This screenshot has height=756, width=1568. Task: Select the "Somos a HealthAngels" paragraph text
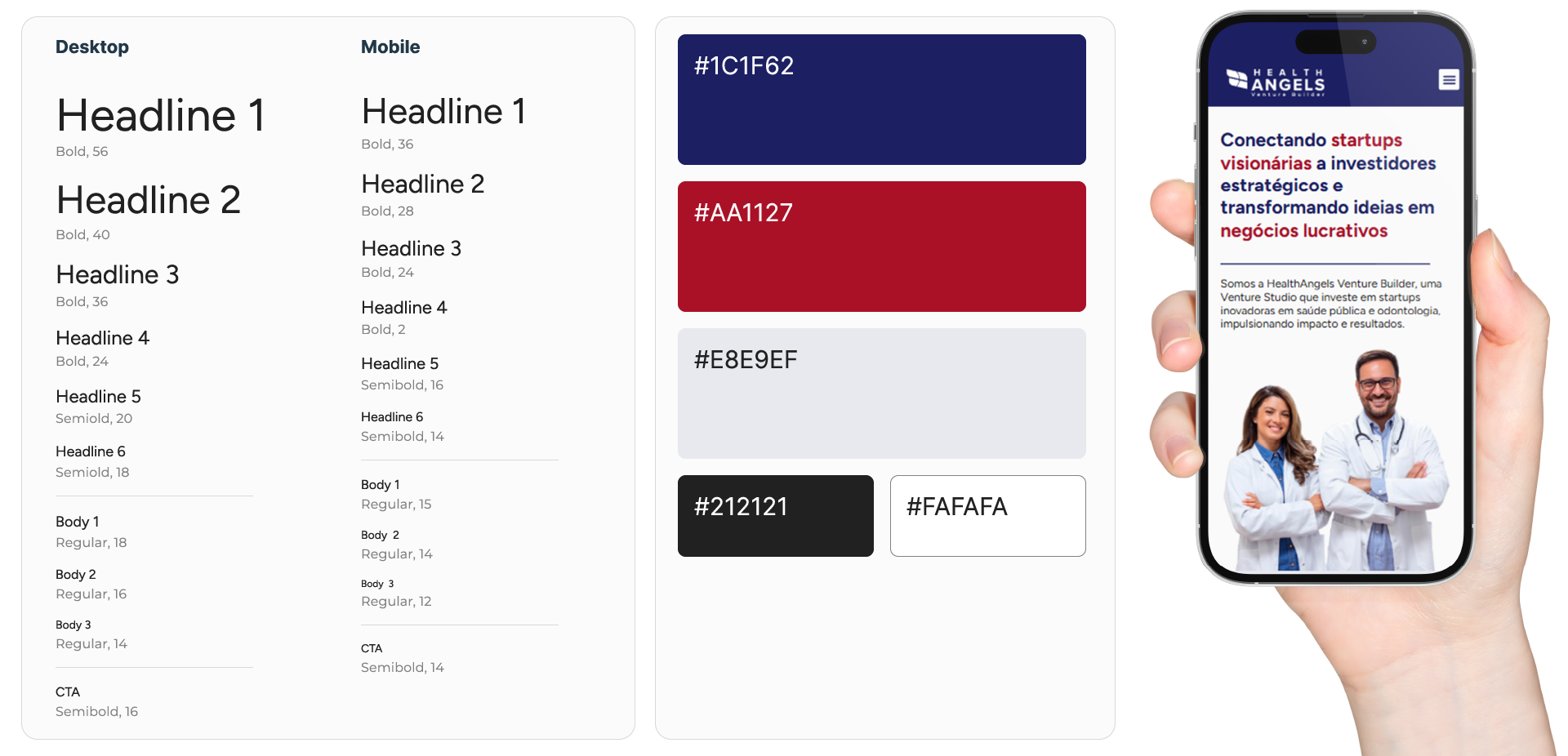pos(1330,304)
